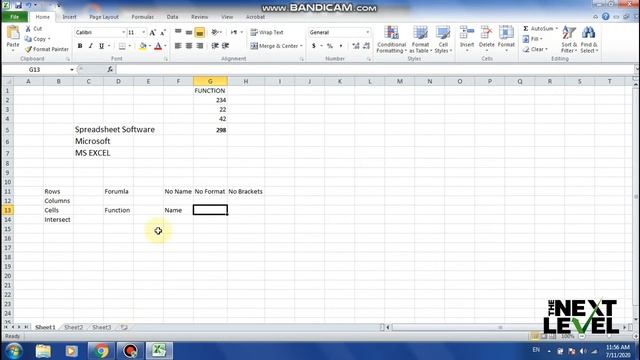Click the Paste icon

tap(13, 33)
